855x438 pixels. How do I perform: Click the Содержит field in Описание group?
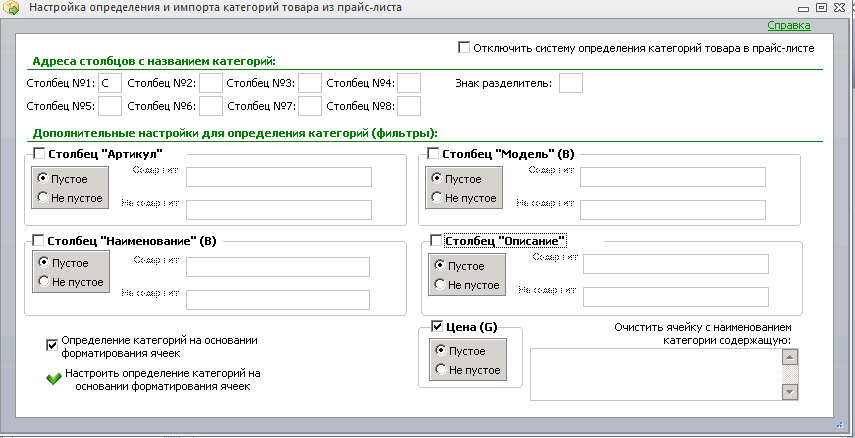(x=676, y=264)
